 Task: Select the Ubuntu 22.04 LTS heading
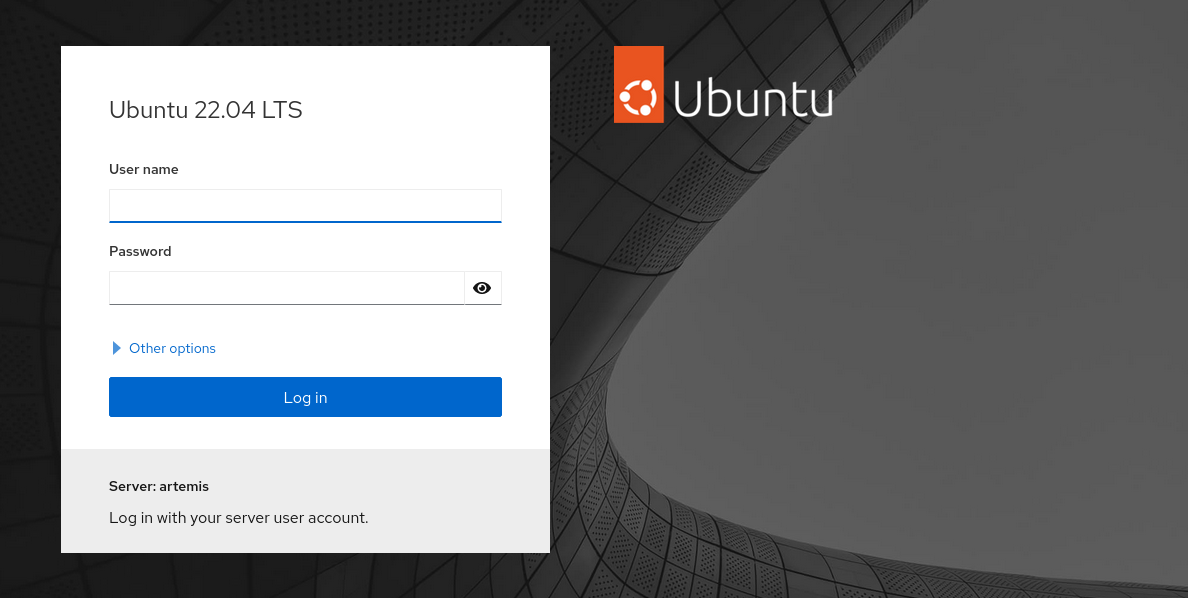(205, 110)
